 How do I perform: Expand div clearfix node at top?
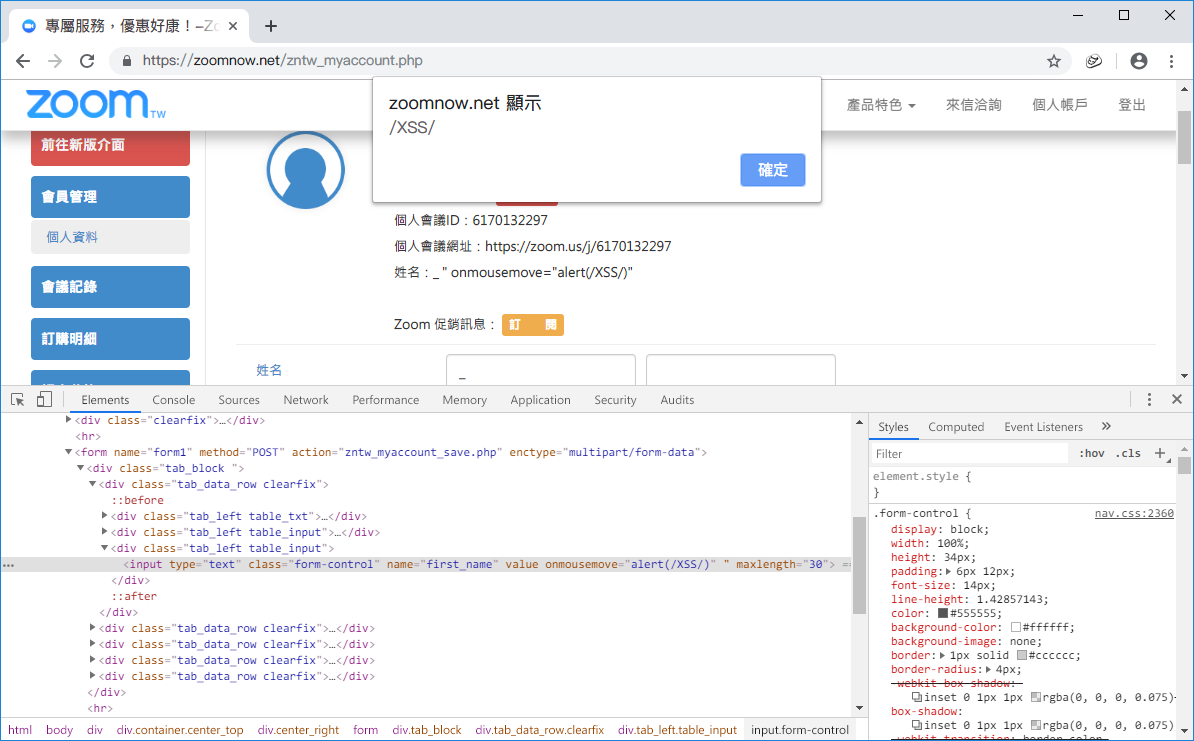coord(69,420)
